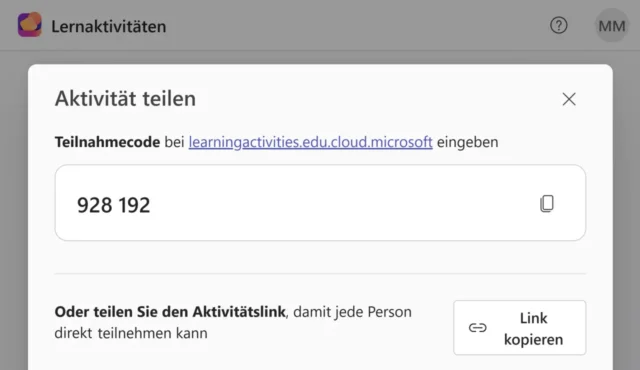
Task: Open the MM account avatar
Action: pyautogui.click(x=611, y=26)
